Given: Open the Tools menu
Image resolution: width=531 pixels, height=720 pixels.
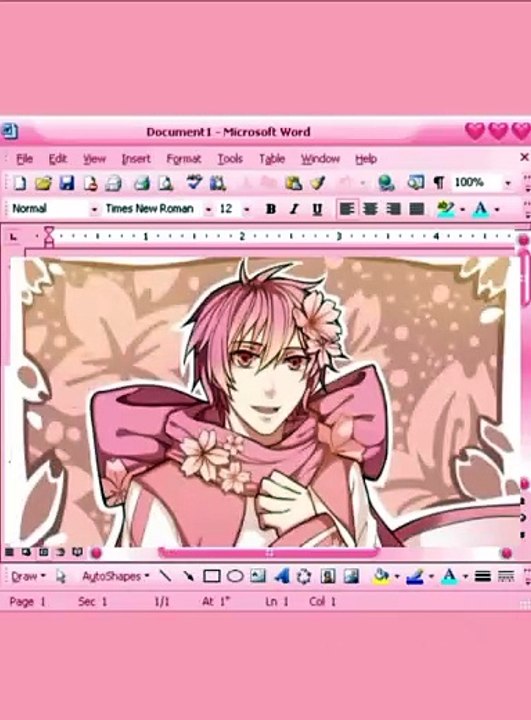Looking at the screenshot, I should click(230, 159).
